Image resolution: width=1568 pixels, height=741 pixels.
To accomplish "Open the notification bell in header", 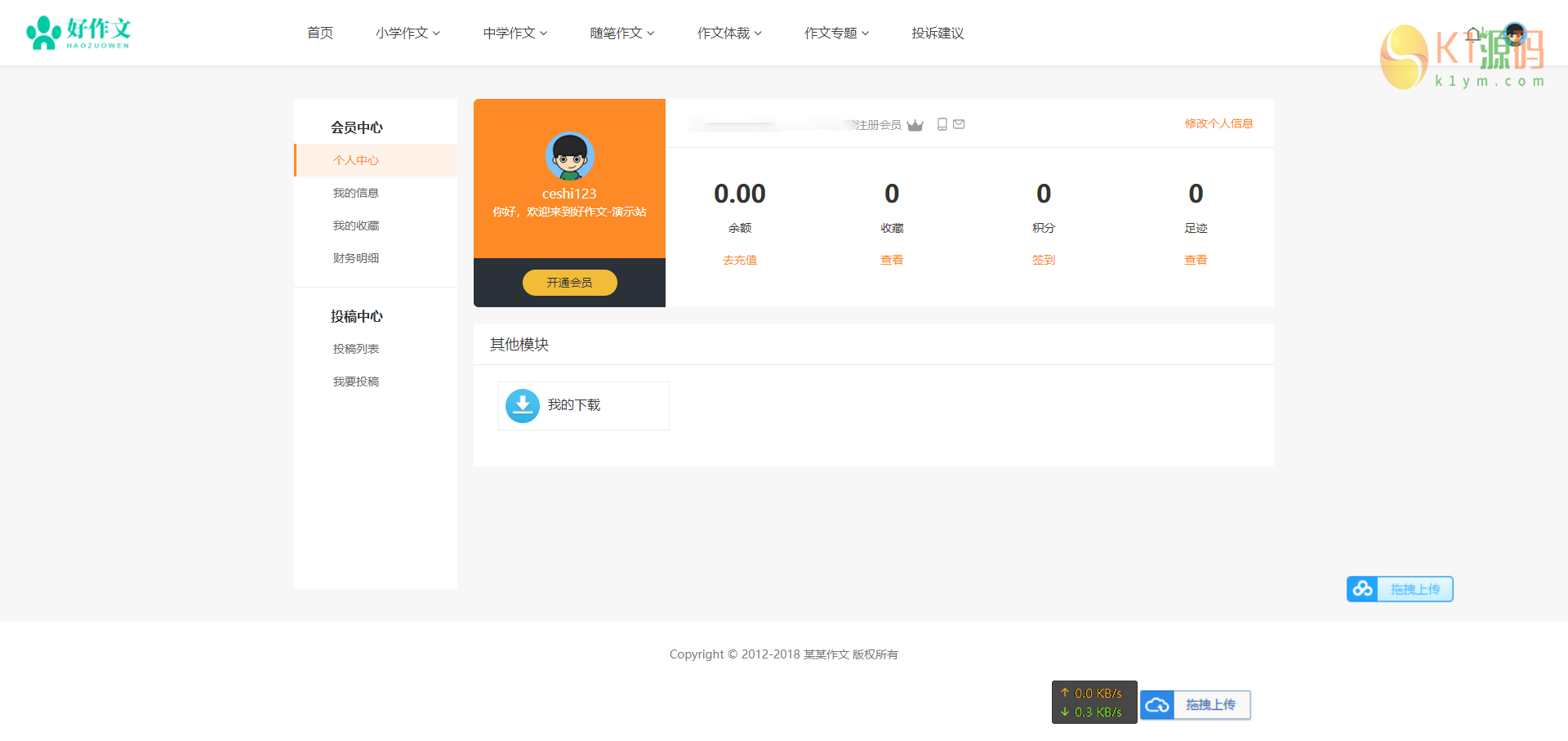I will tap(1472, 34).
